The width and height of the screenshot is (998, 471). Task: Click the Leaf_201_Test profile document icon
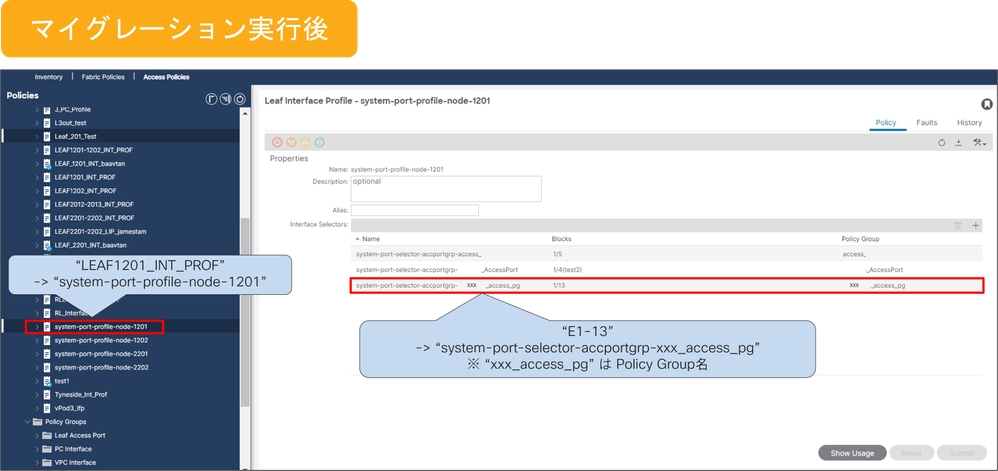(x=47, y=136)
